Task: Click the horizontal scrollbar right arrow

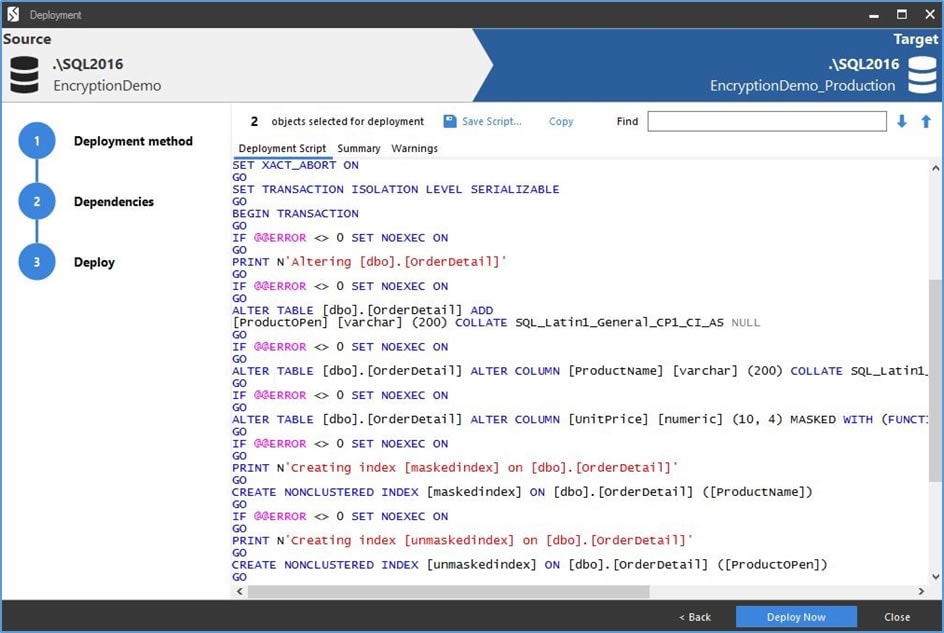Action: 921,591
